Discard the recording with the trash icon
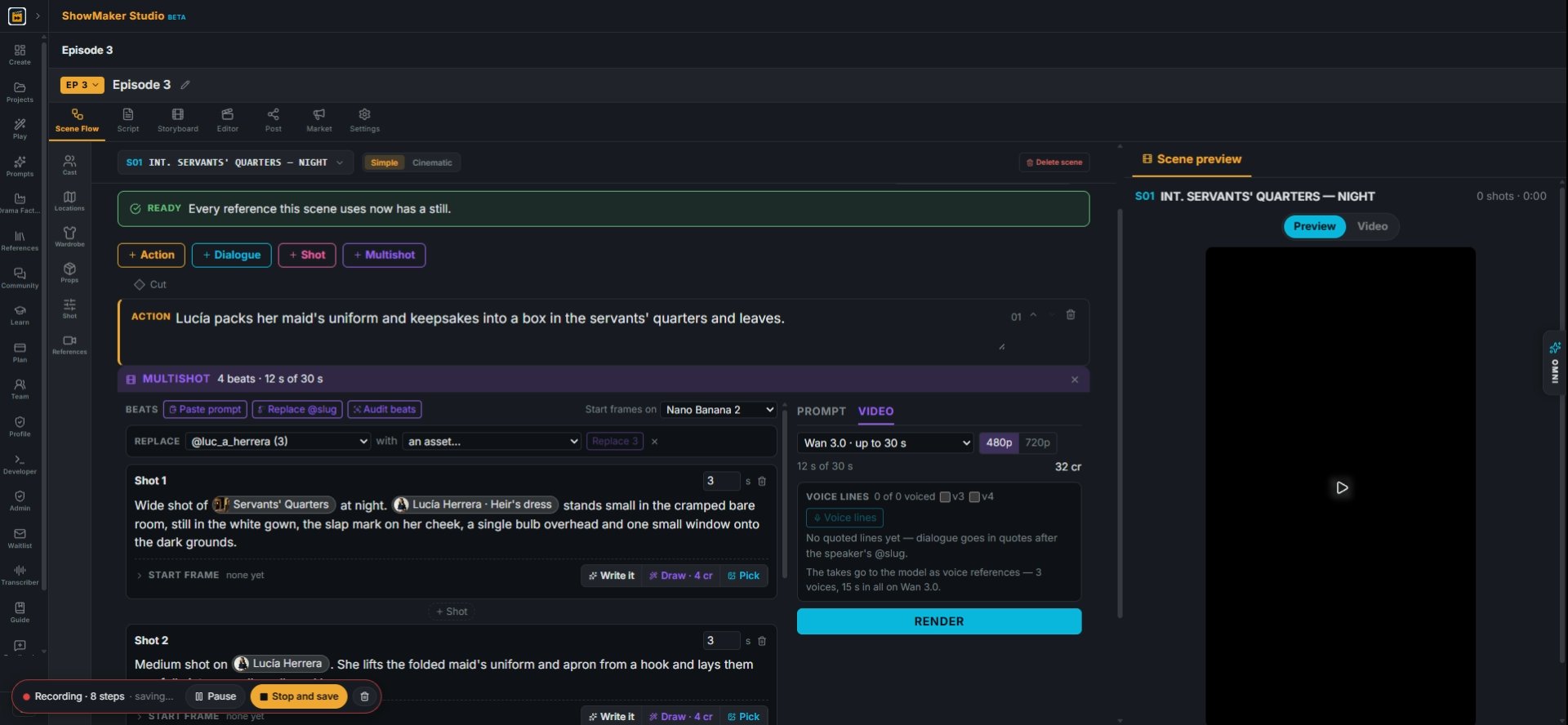 (x=365, y=696)
